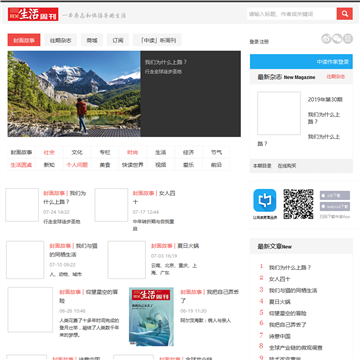This screenshot has width=360, height=360.
Task: Select 快读世界 category
Action: tap(132, 165)
